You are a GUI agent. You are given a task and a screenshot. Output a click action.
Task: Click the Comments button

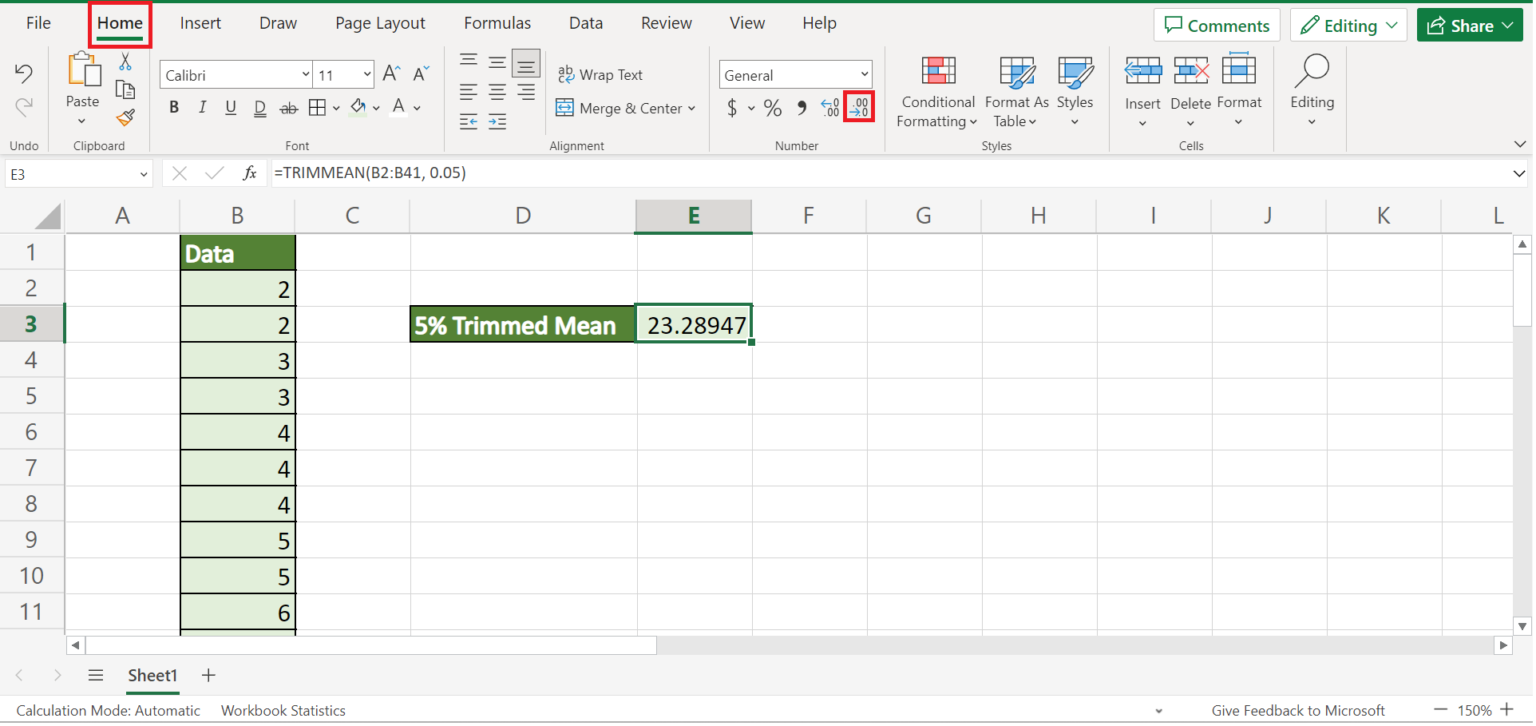point(1216,24)
